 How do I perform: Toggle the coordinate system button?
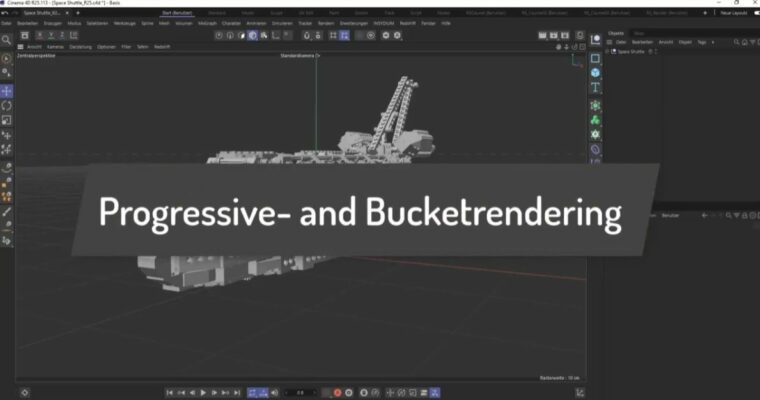click(74, 35)
